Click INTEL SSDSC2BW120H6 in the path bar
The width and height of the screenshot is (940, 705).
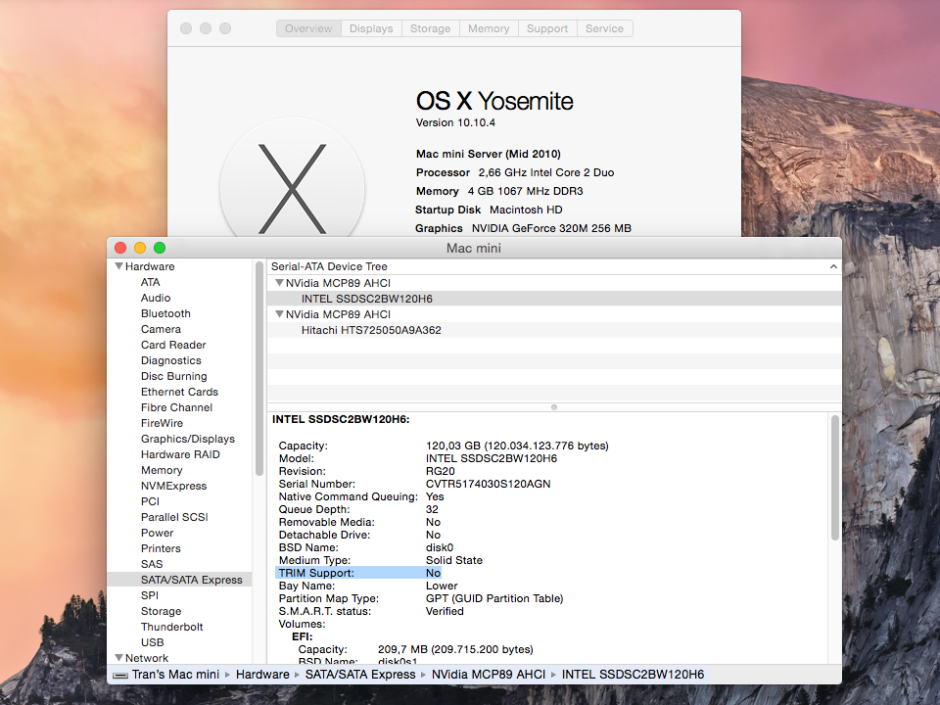point(632,674)
